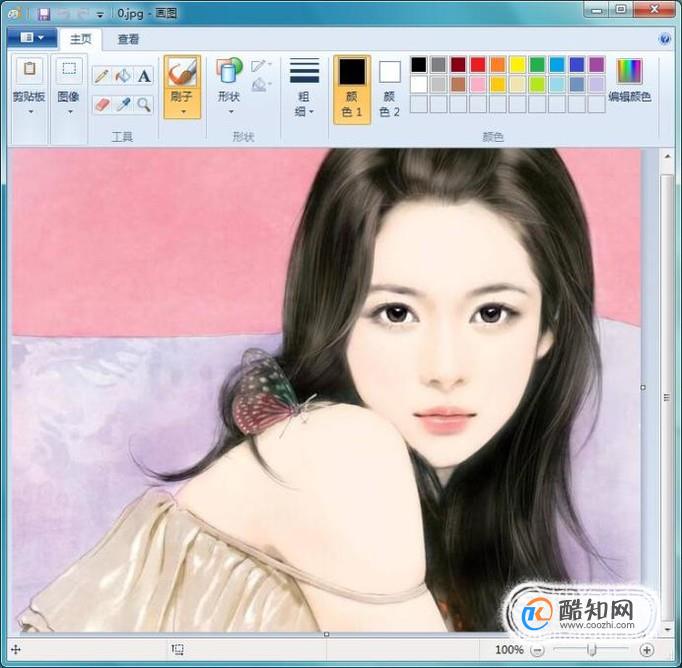Expand the Brush (刷子) dropdown arrow

[x=183, y=112]
